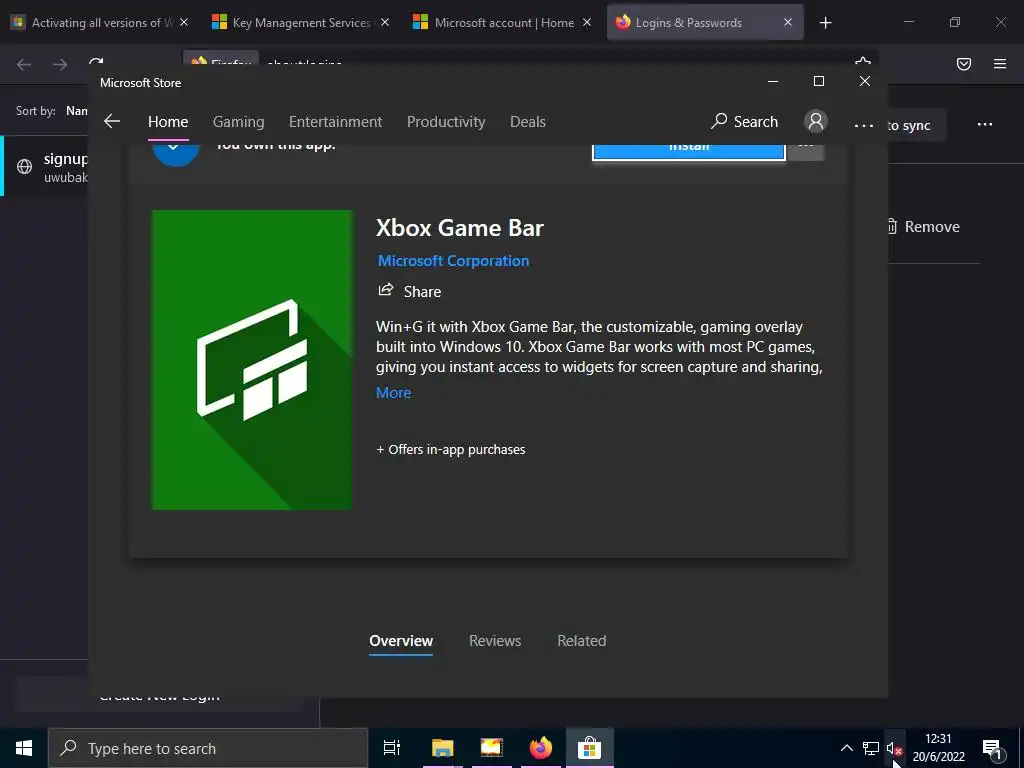Screen dimensions: 1024x768
Task: Close the Key Management Services tab
Action: (385, 23)
